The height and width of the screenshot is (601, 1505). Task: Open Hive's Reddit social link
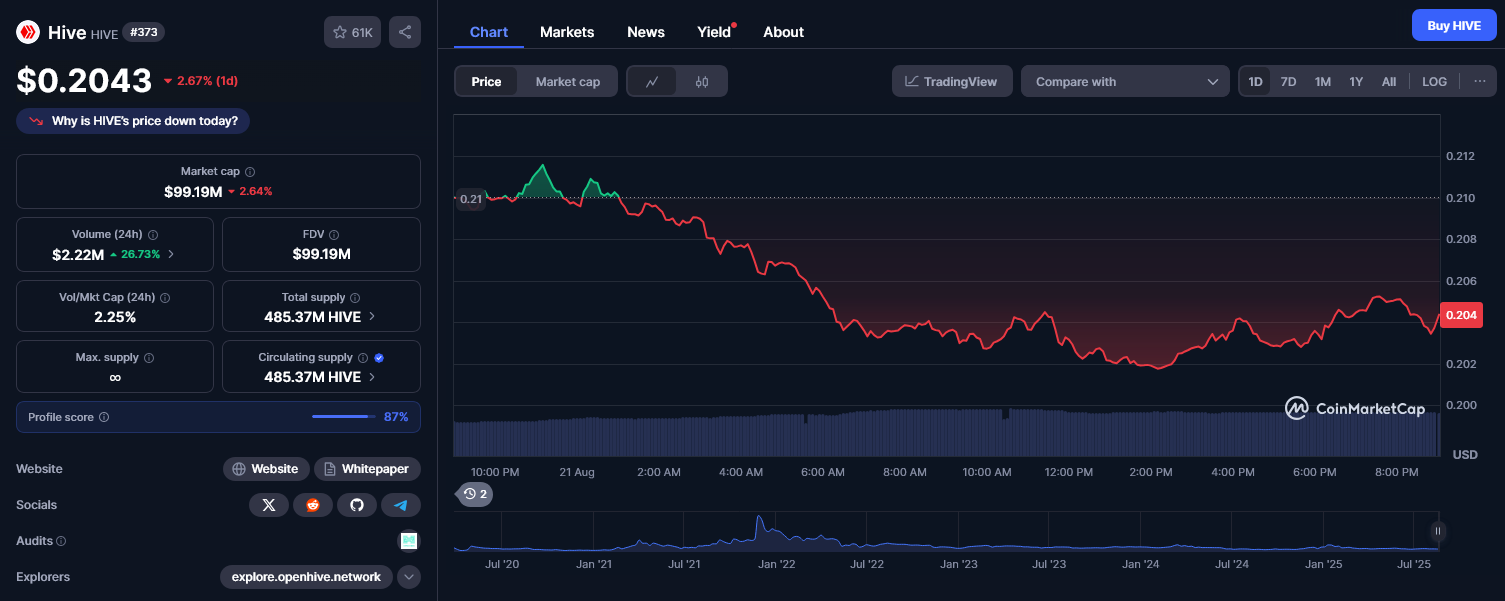coord(313,505)
